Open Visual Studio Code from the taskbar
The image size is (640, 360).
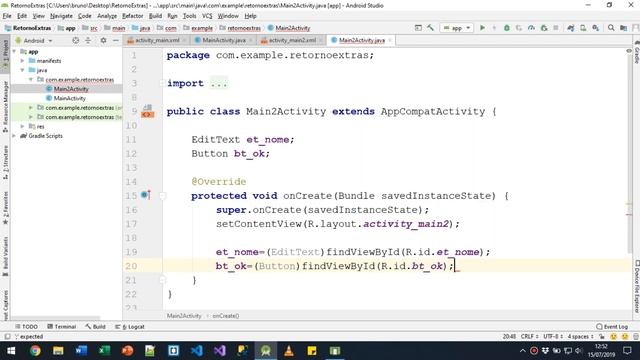tap(196, 351)
